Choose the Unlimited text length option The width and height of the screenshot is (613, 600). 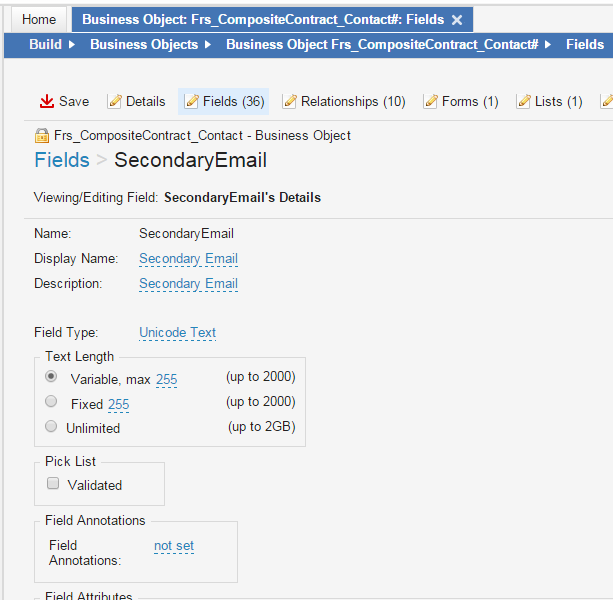51,427
